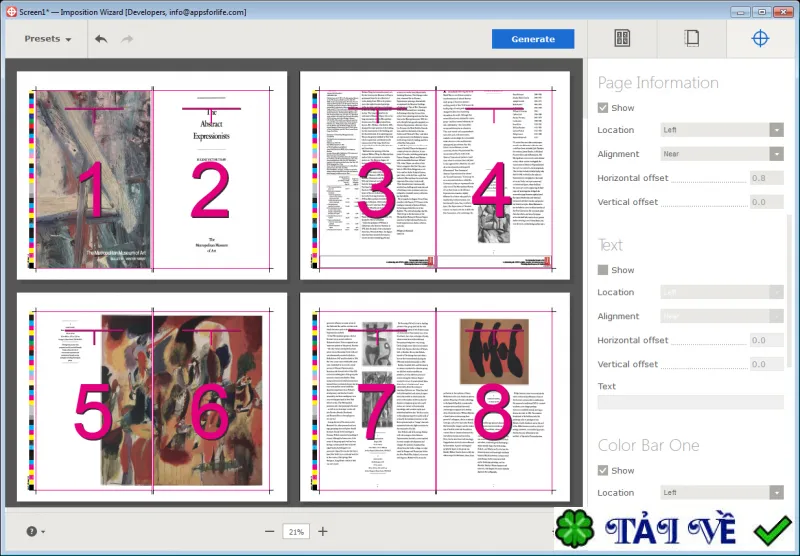Select the sheet with pages 3 and 4
This screenshot has height=556, width=800.
pos(435,175)
